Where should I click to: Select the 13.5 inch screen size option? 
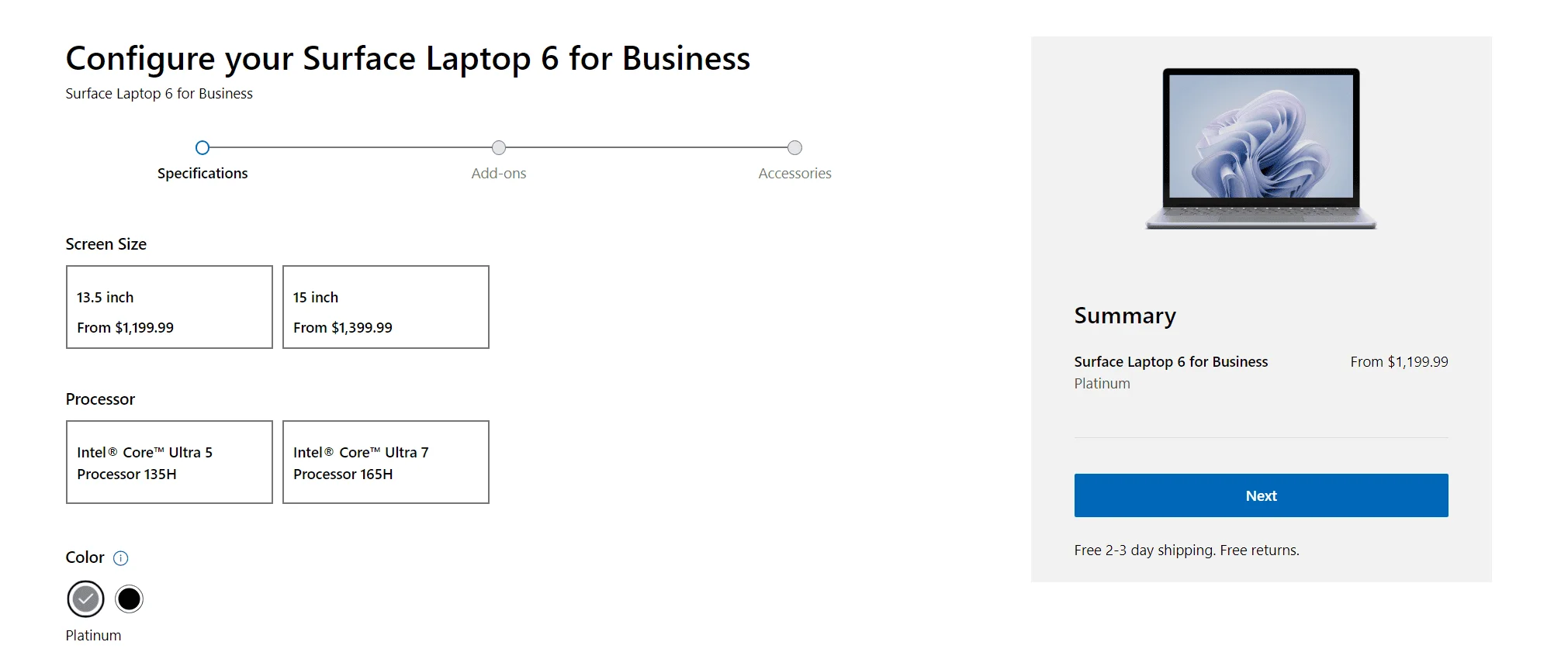(168, 306)
